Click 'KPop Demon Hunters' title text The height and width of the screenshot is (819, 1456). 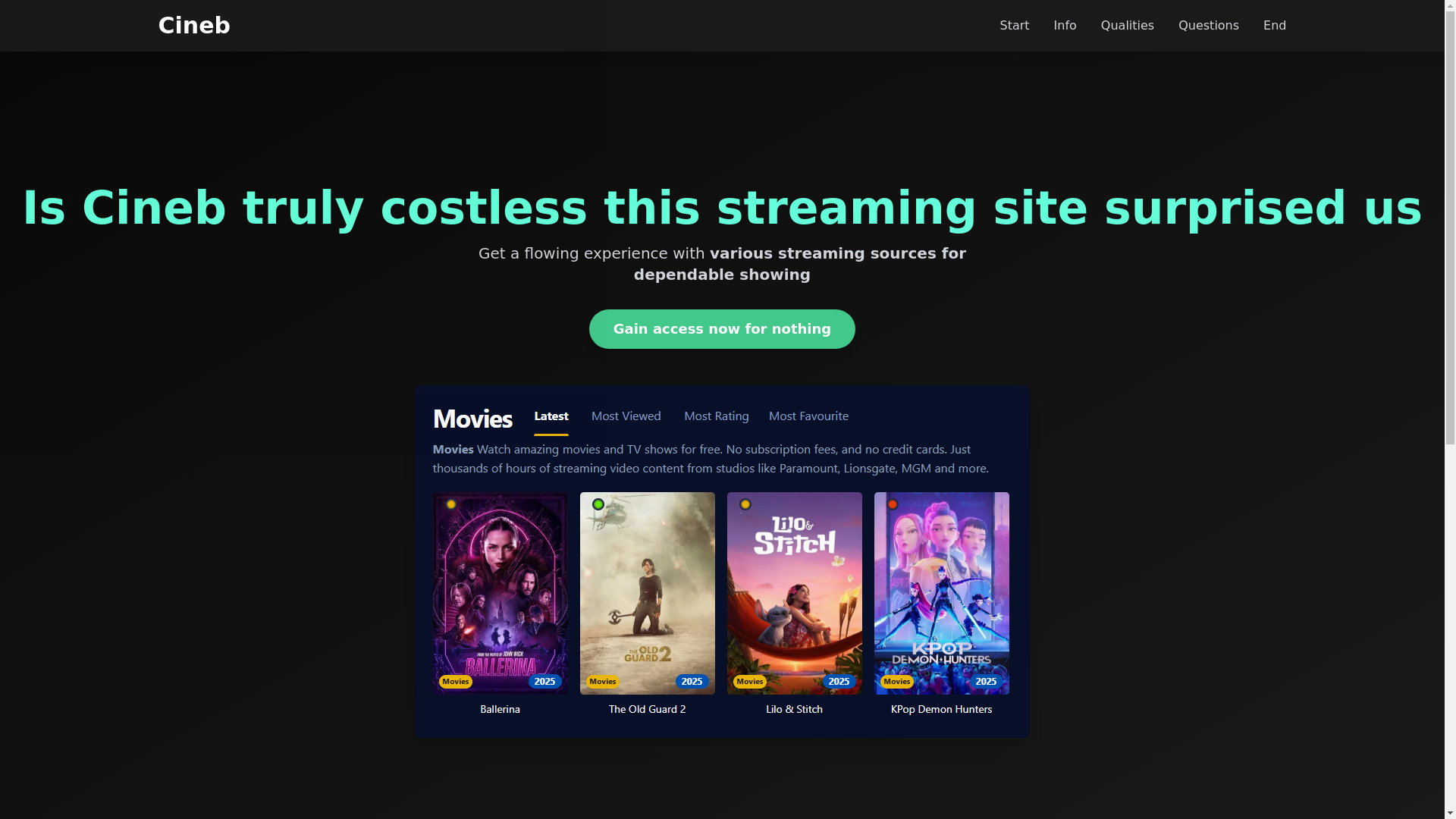pyautogui.click(x=942, y=710)
